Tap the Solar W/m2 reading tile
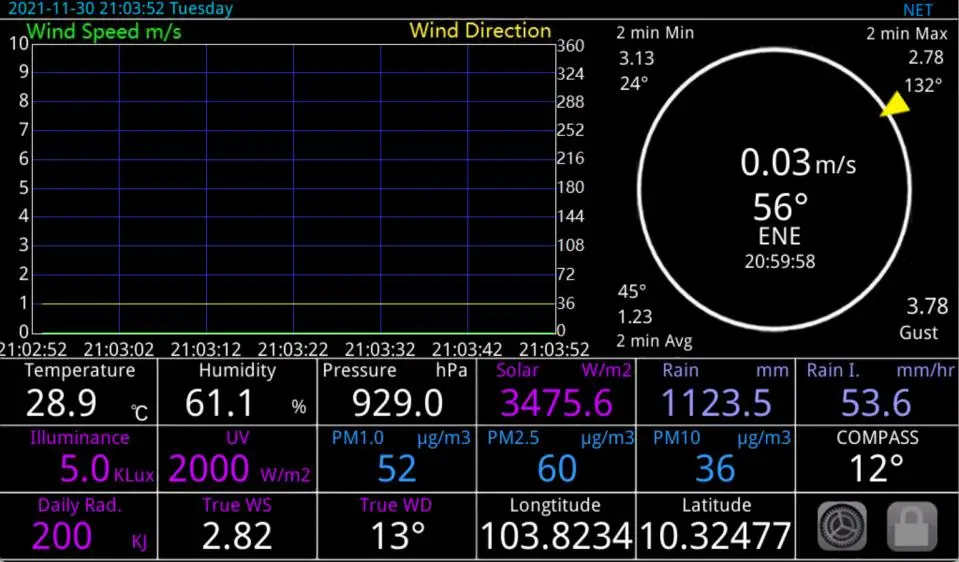This screenshot has height=562, width=959. pos(557,391)
